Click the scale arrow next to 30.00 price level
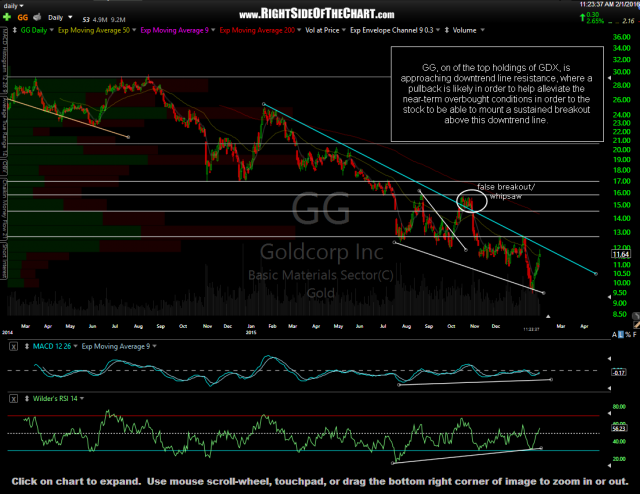The height and width of the screenshot is (494, 640). click(609, 78)
